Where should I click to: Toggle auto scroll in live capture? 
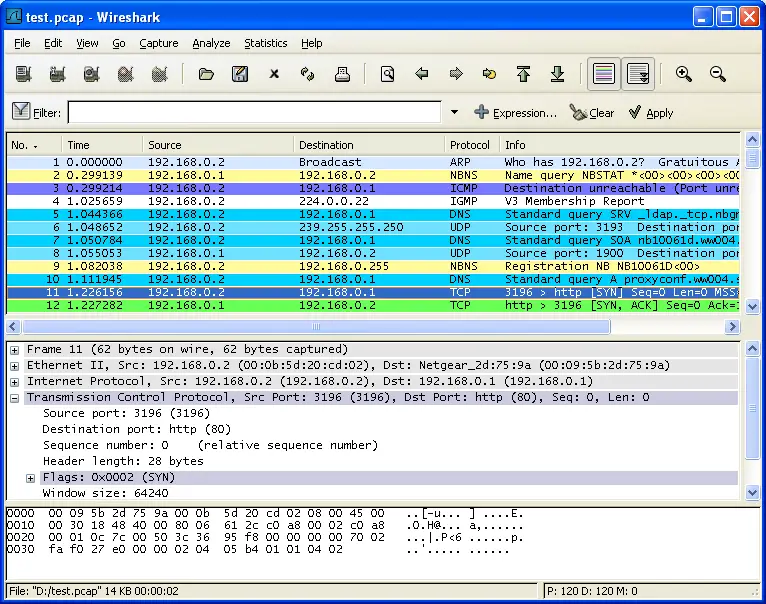[x=637, y=74]
